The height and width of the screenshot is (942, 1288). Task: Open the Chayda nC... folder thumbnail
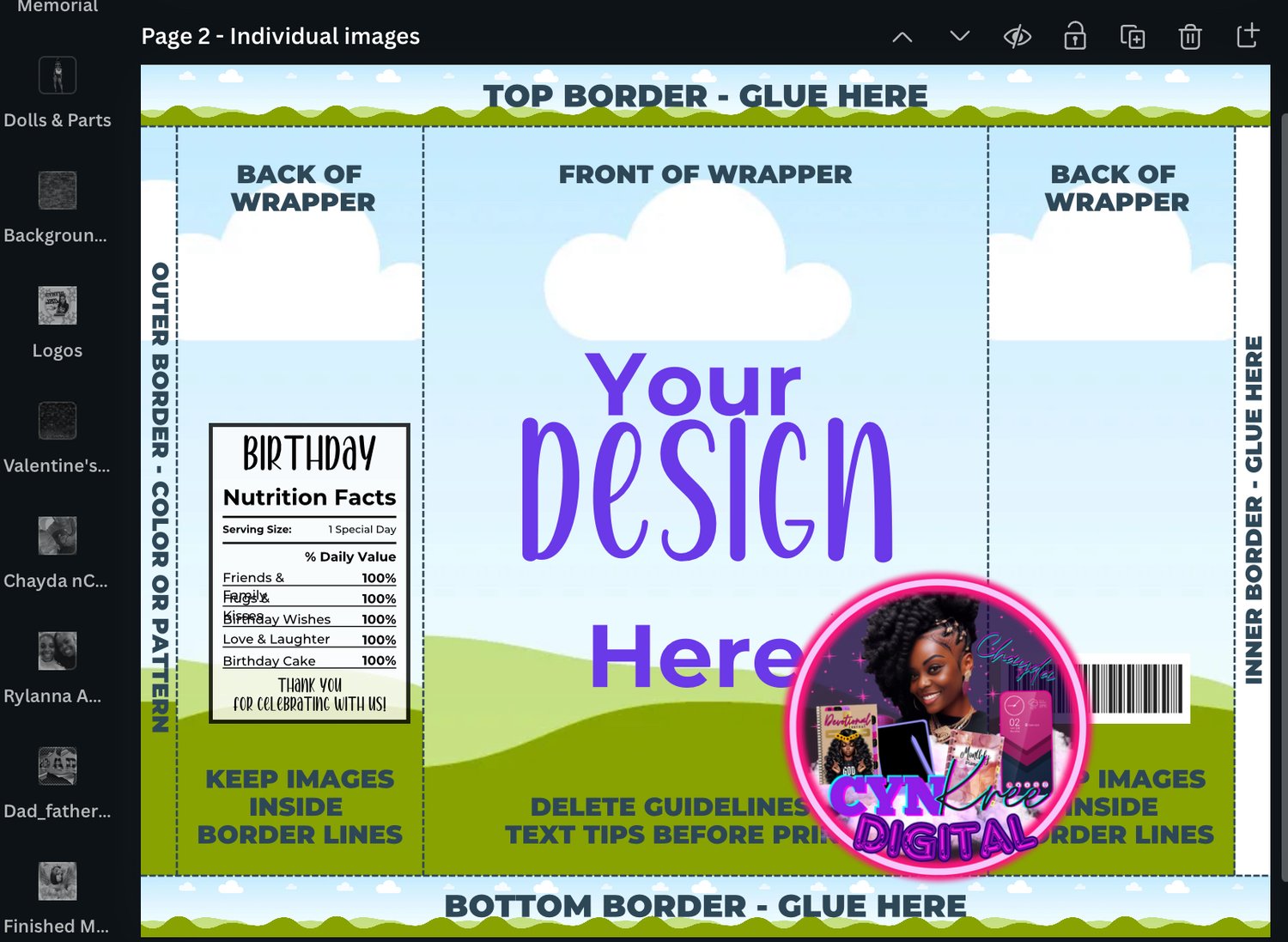click(x=58, y=536)
